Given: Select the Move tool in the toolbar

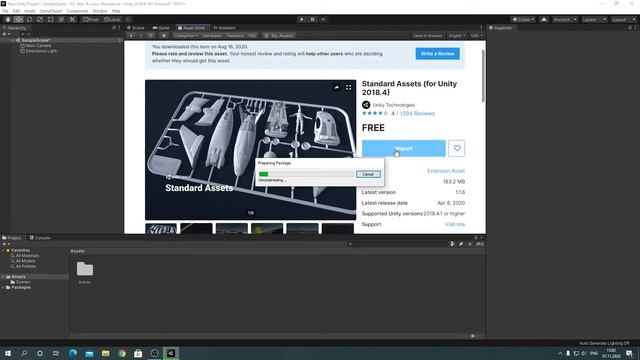Looking at the screenshot, I should 18,20.
